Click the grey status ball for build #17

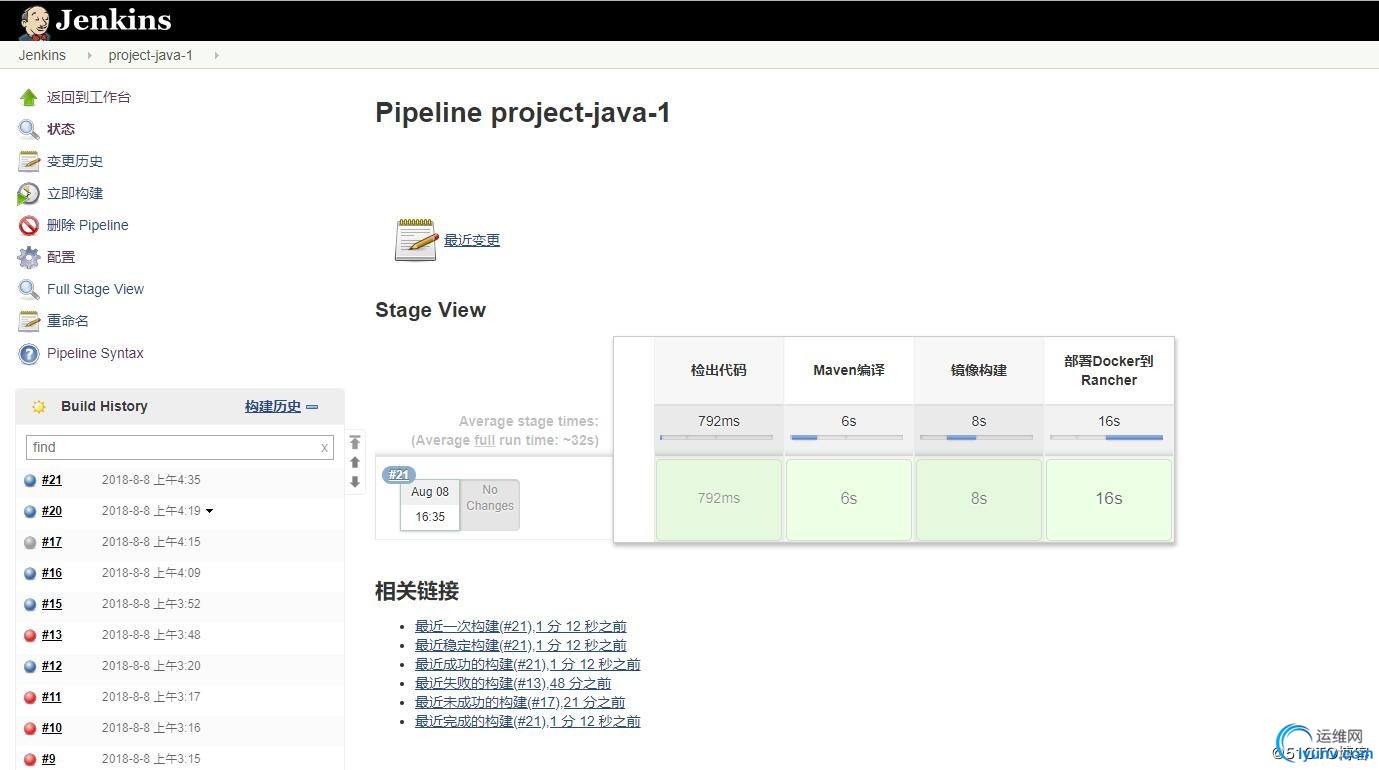tap(30, 542)
